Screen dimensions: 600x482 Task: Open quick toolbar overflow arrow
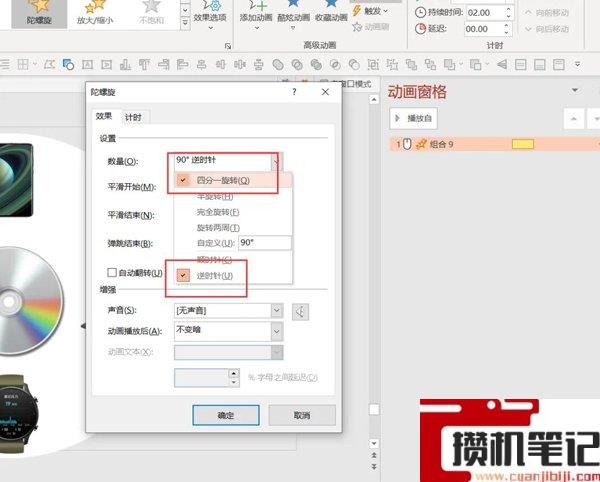pyautogui.click(x=577, y=64)
